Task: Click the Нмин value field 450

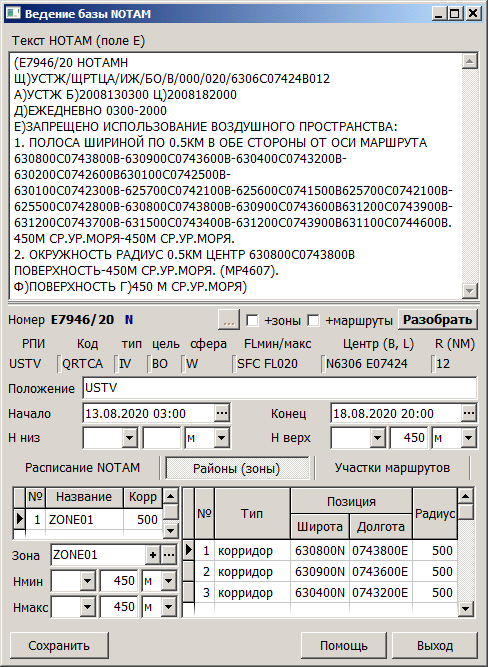Action: click(x=119, y=581)
